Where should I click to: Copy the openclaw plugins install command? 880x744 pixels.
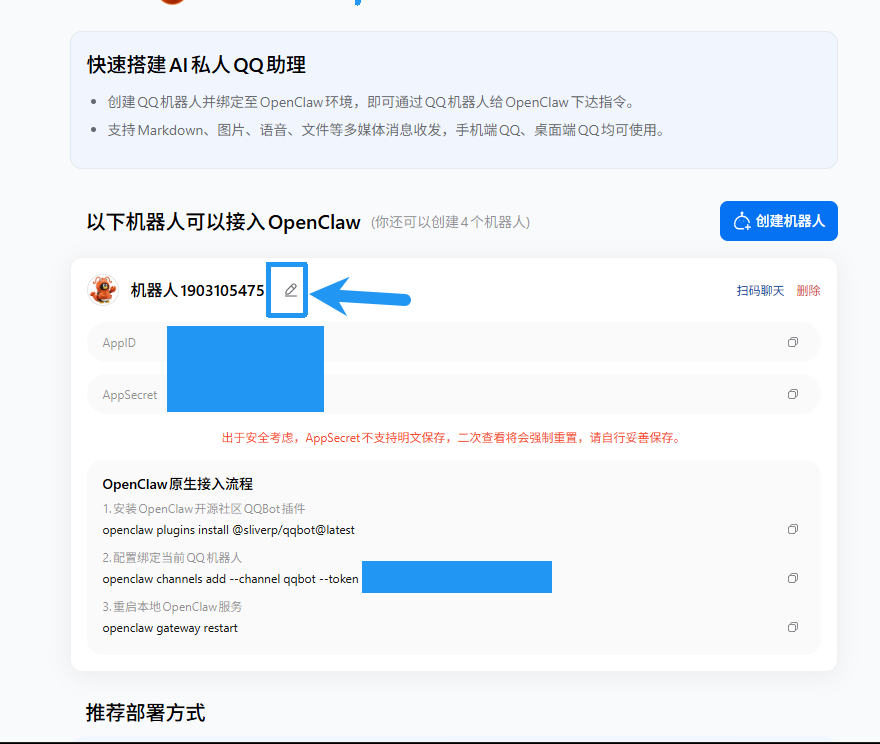tap(792, 529)
